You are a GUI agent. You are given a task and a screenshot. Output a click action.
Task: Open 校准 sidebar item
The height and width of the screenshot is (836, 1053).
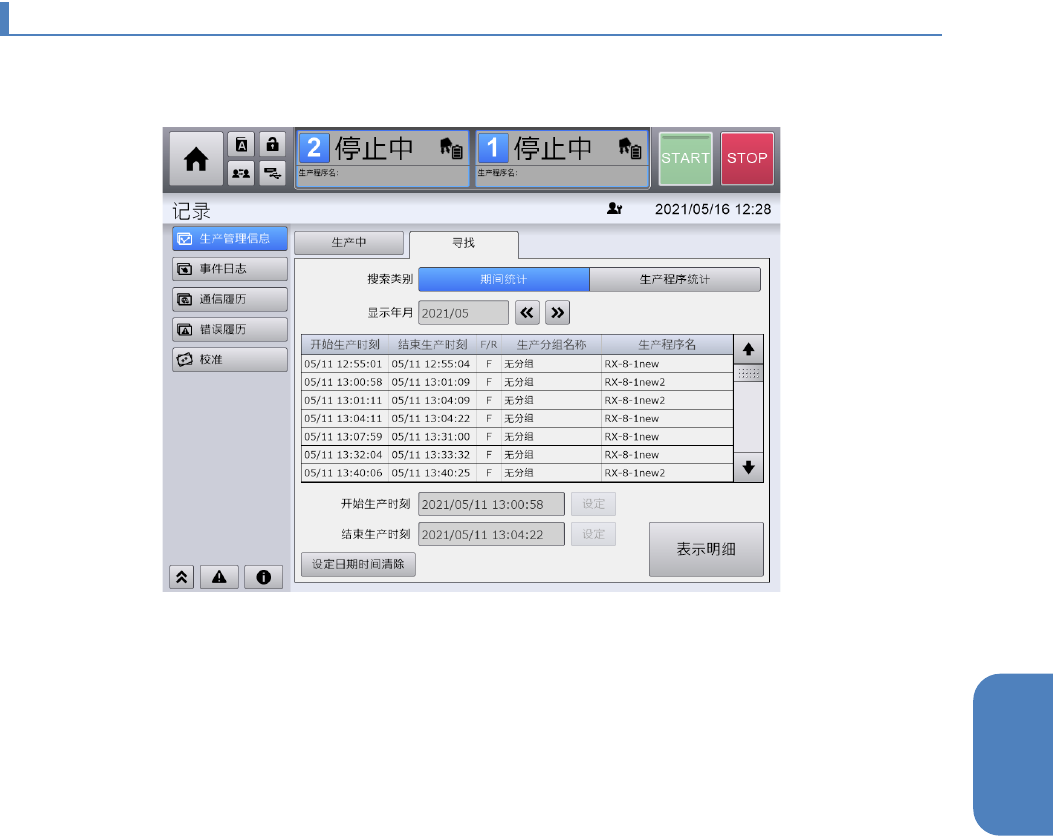(230, 359)
